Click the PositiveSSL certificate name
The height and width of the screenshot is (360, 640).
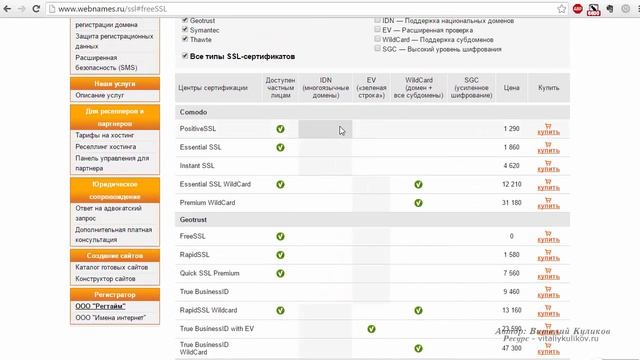[198, 129]
